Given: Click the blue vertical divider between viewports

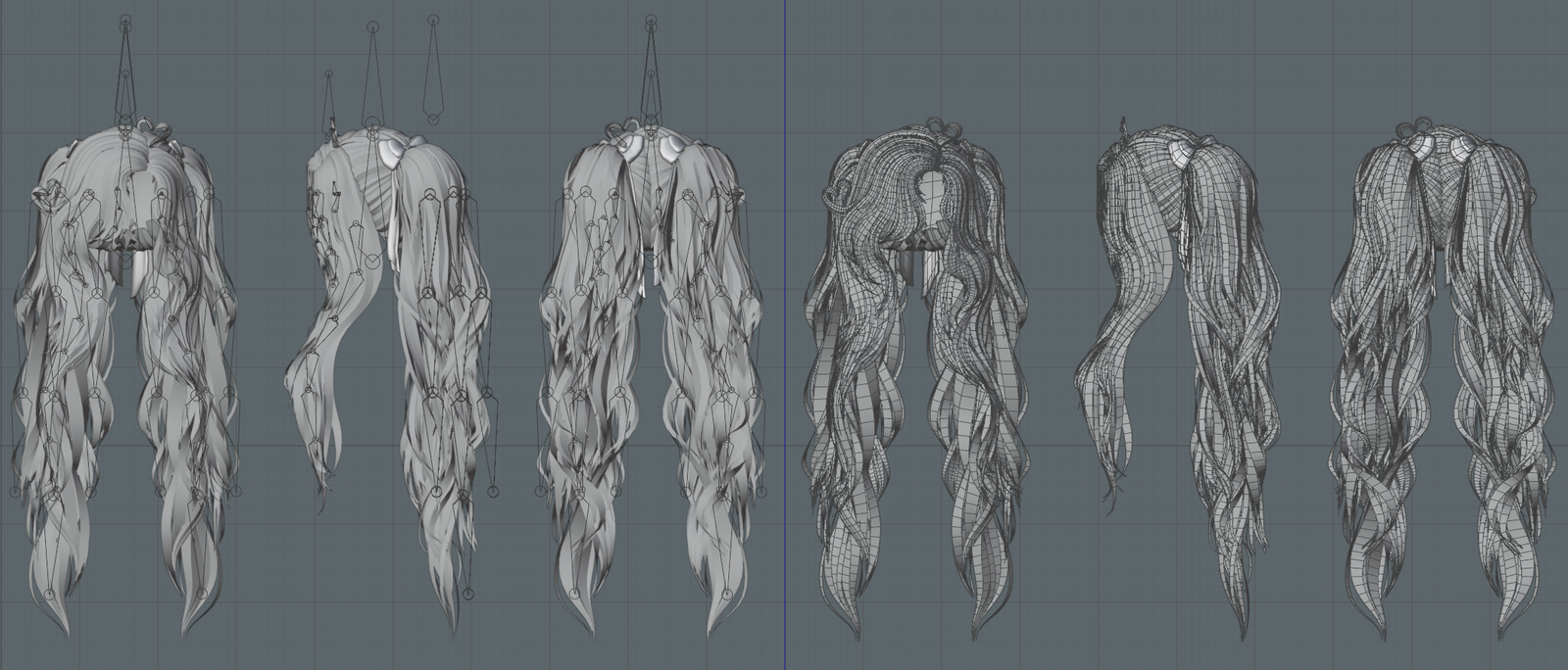Looking at the screenshot, I should pyautogui.click(x=784, y=333).
